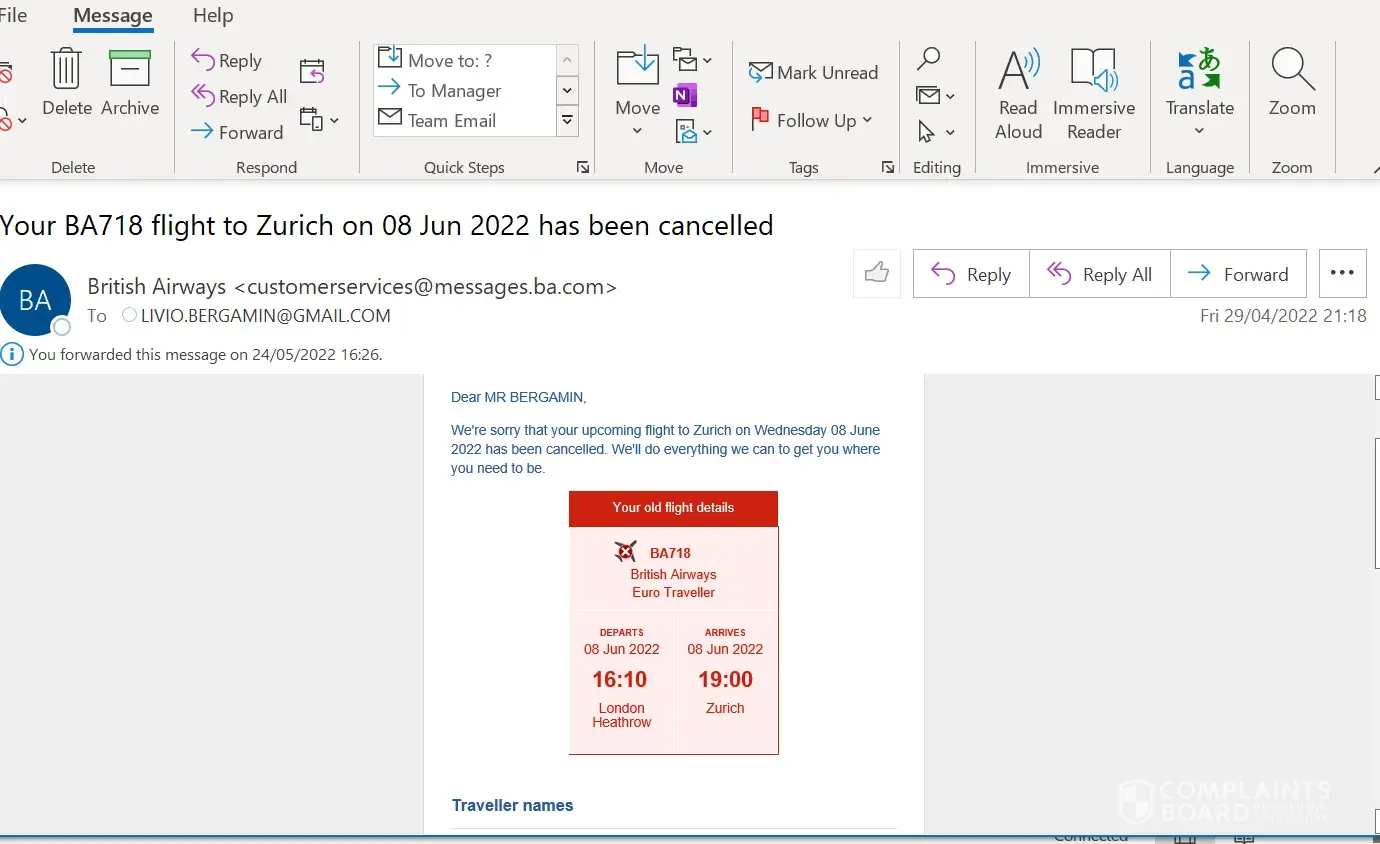Open the Rules dropdown in Move group
Image resolution: width=1380 pixels, height=844 pixels.
click(692, 59)
